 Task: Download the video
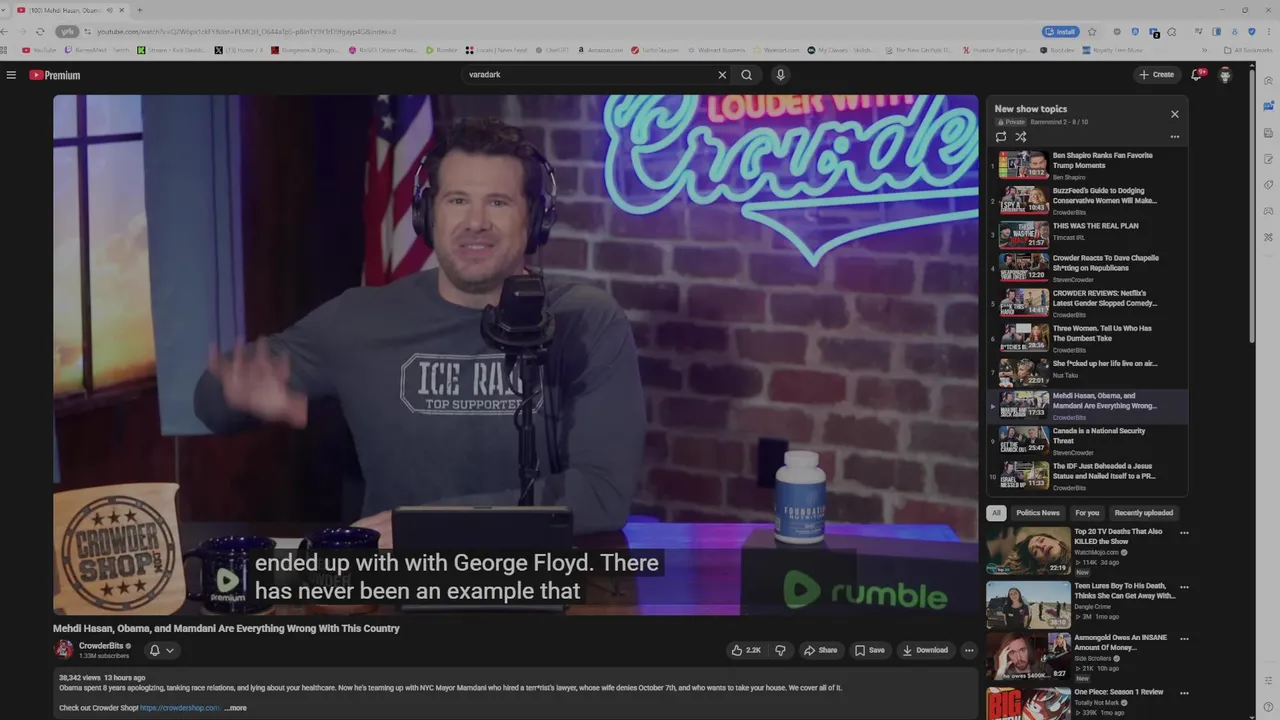(x=925, y=650)
